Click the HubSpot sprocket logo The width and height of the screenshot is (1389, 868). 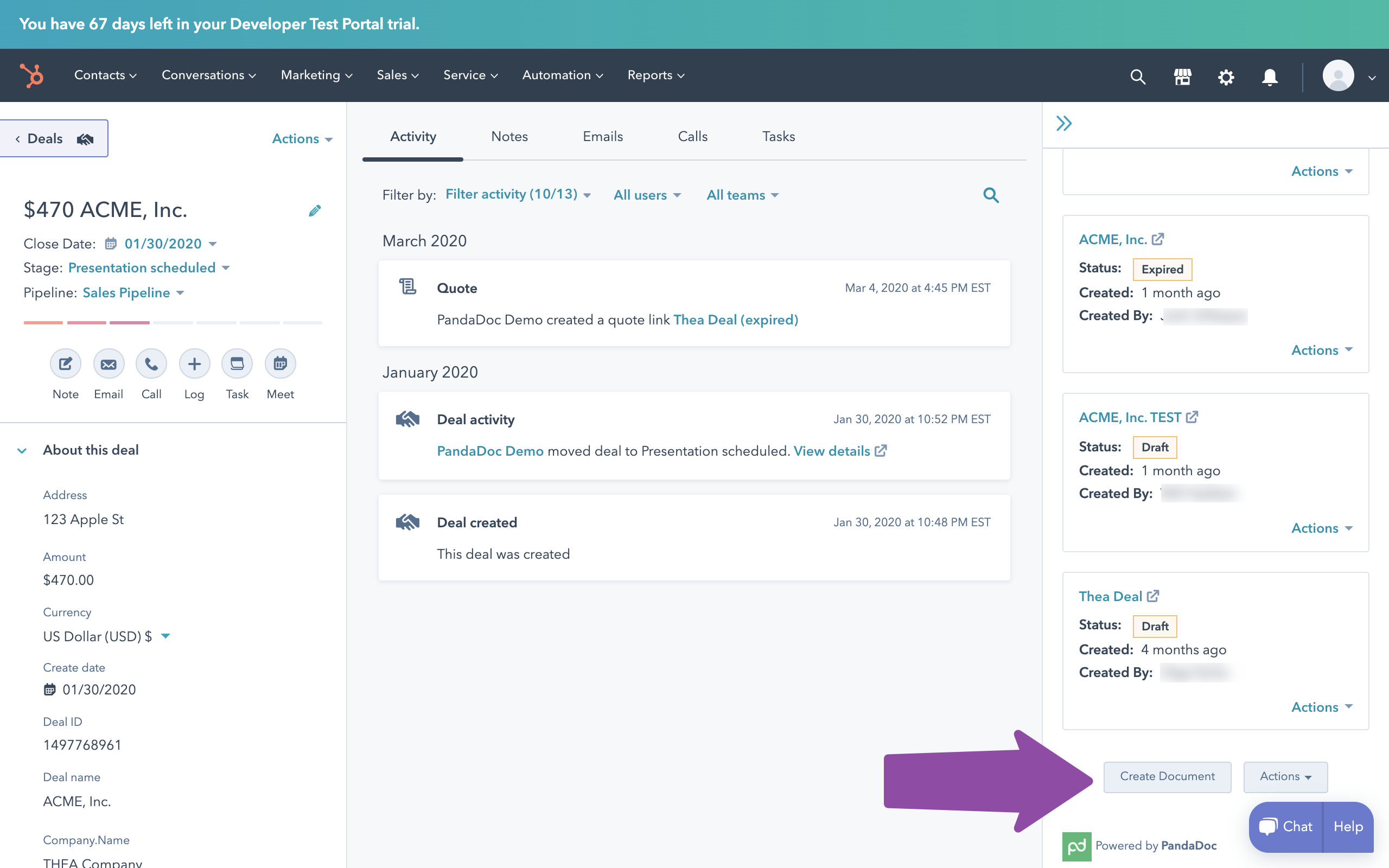pos(31,75)
